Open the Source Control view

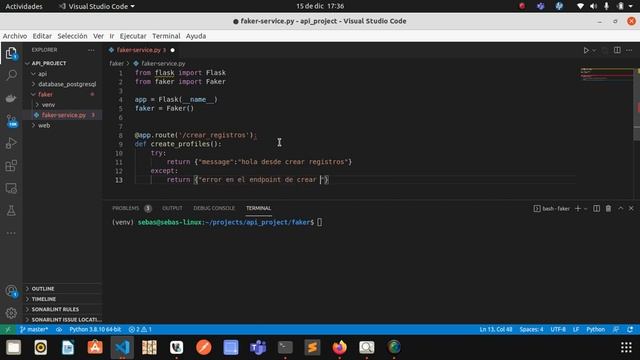pos(11,121)
